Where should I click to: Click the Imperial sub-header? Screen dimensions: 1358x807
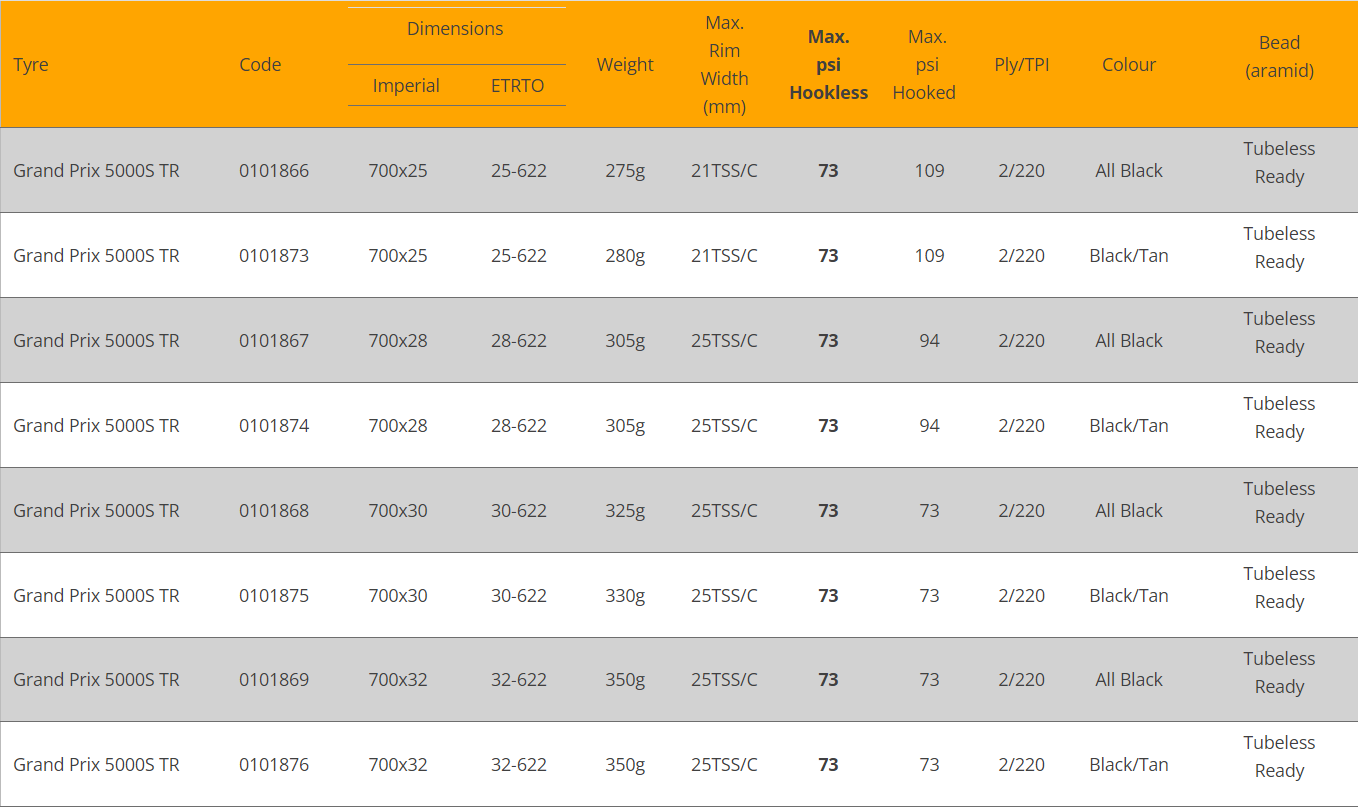tap(406, 86)
